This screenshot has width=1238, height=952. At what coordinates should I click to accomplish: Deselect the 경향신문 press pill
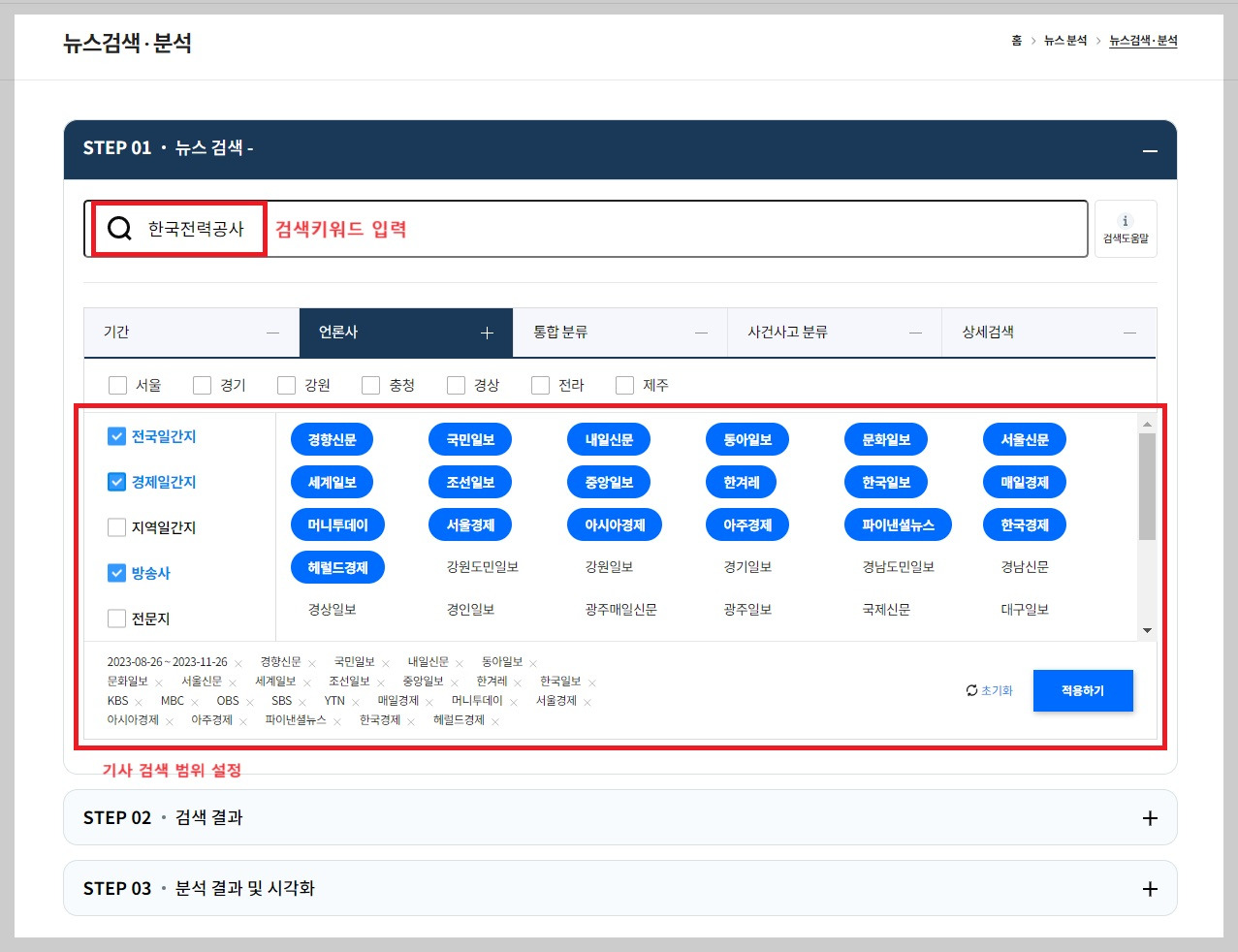click(332, 440)
